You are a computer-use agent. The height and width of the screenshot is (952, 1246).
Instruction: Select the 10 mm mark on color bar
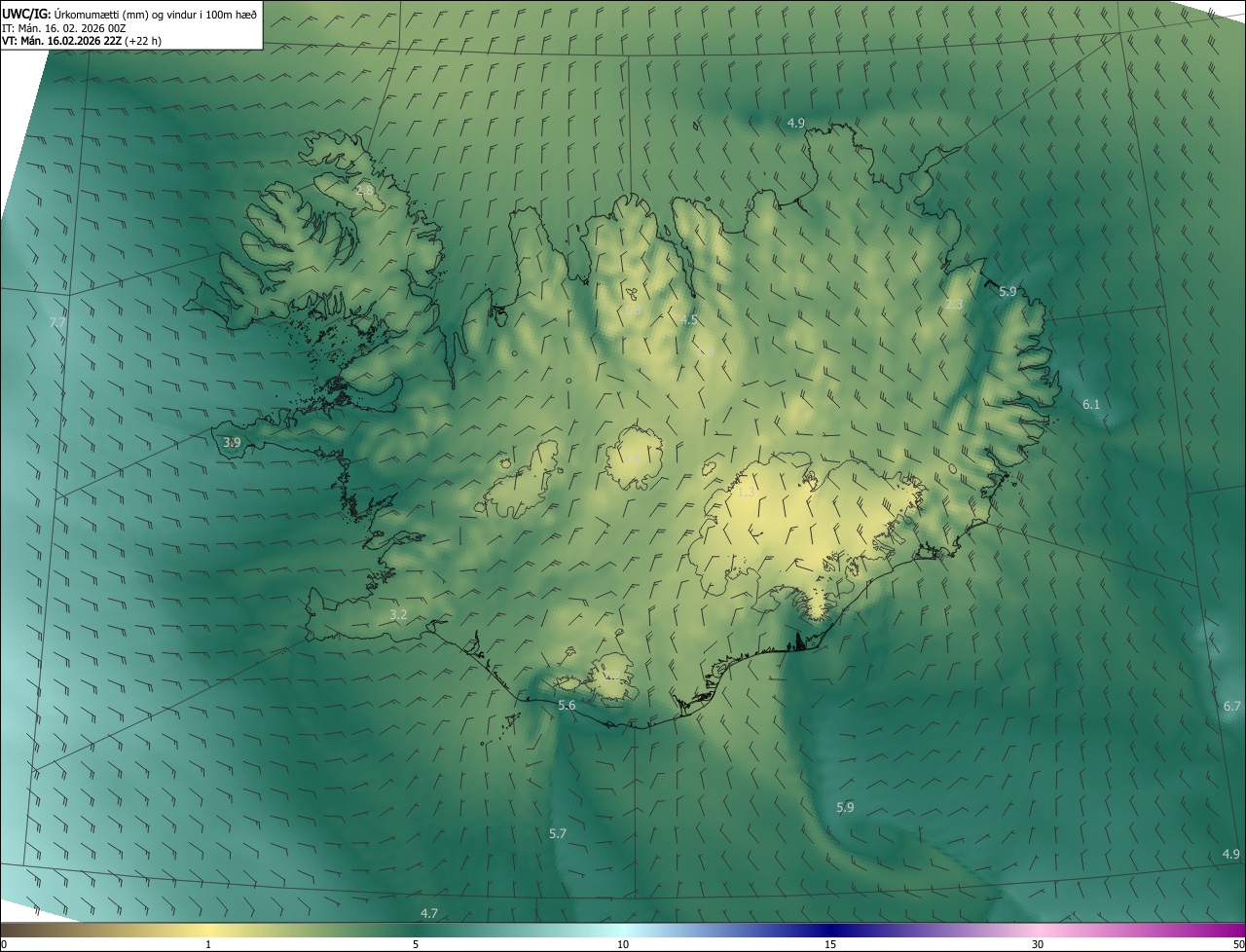point(623,944)
